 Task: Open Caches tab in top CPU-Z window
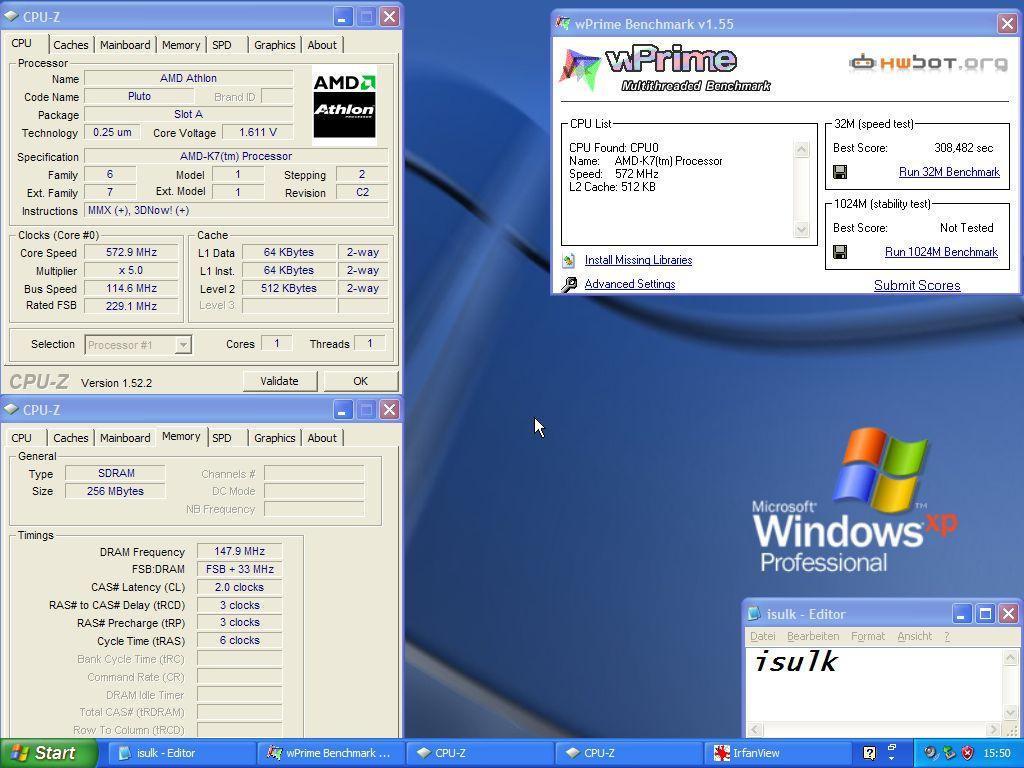71,45
